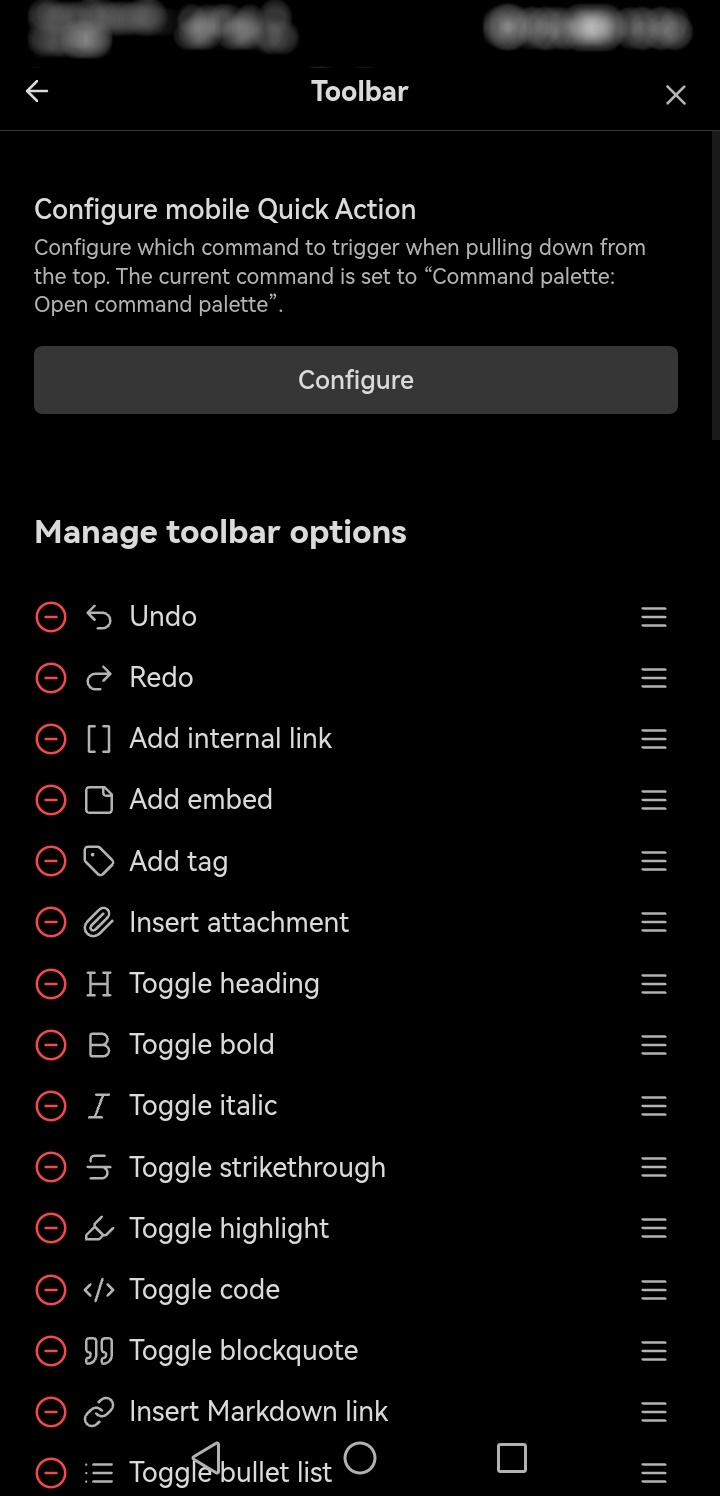Grab the reorder handle next to Redo

click(653, 678)
